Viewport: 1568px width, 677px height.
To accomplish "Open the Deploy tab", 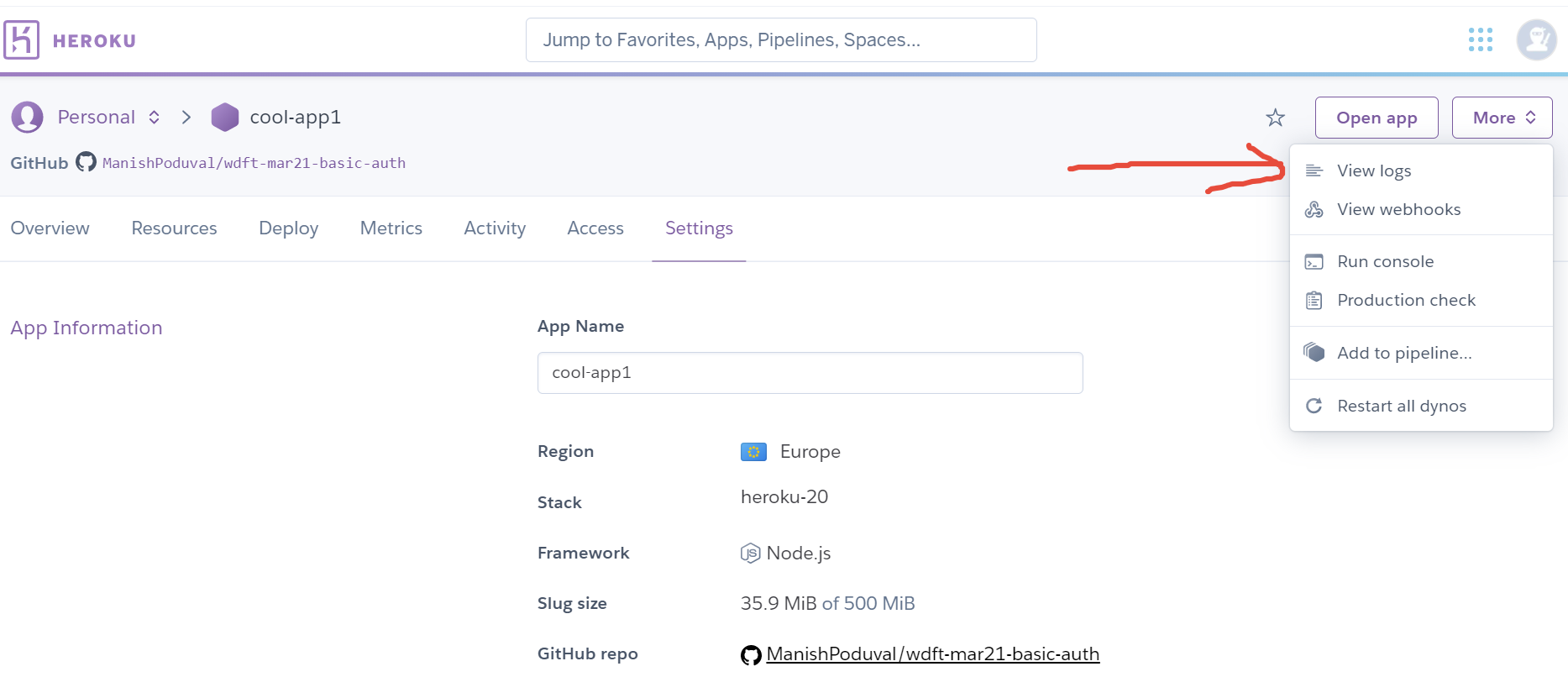I will [288, 228].
